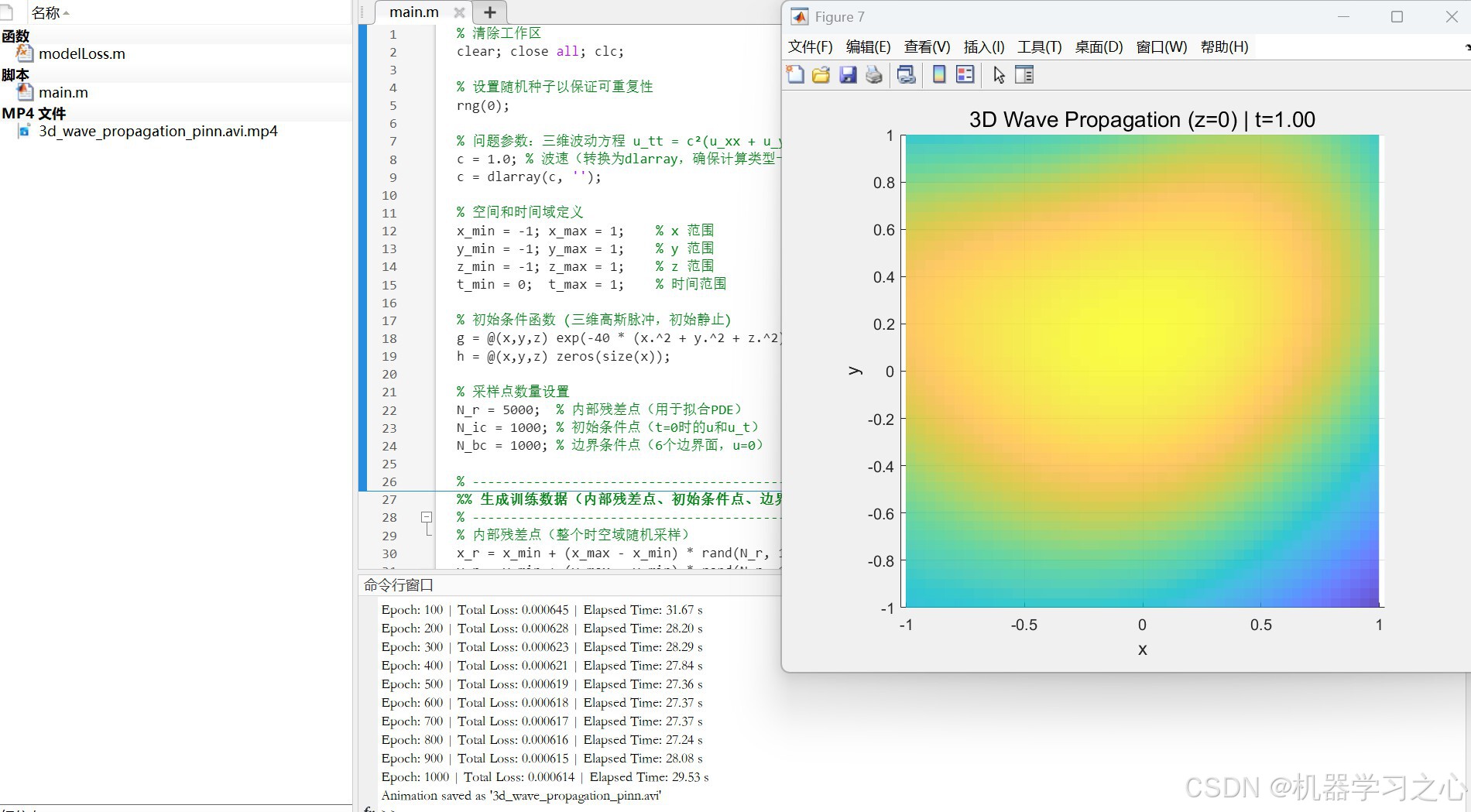Viewport: 1471px width, 812px height.
Task: Select 3d_wave_propagation_pinn.avi.mp4 file
Action: click(x=158, y=131)
